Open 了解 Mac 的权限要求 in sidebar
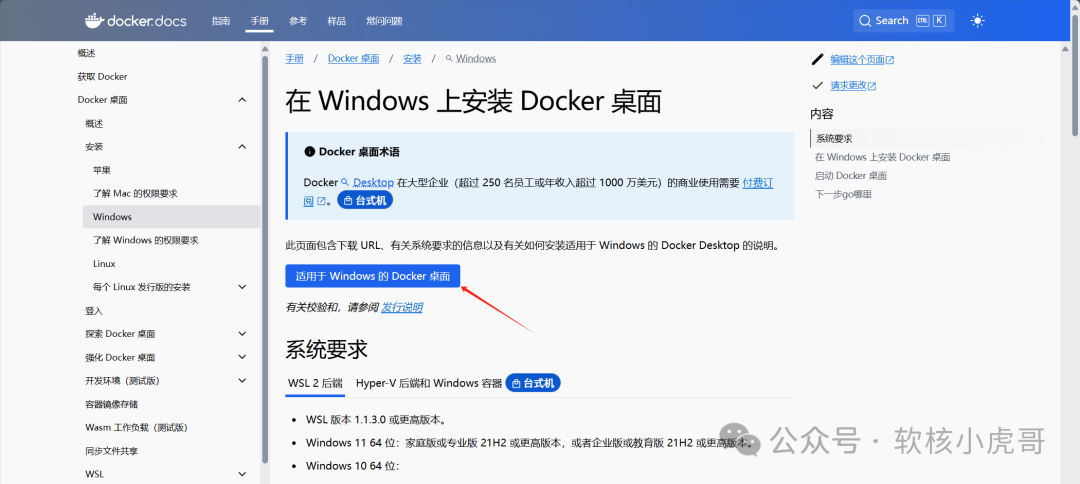Image resolution: width=1080 pixels, height=484 pixels. tap(135, 193)
